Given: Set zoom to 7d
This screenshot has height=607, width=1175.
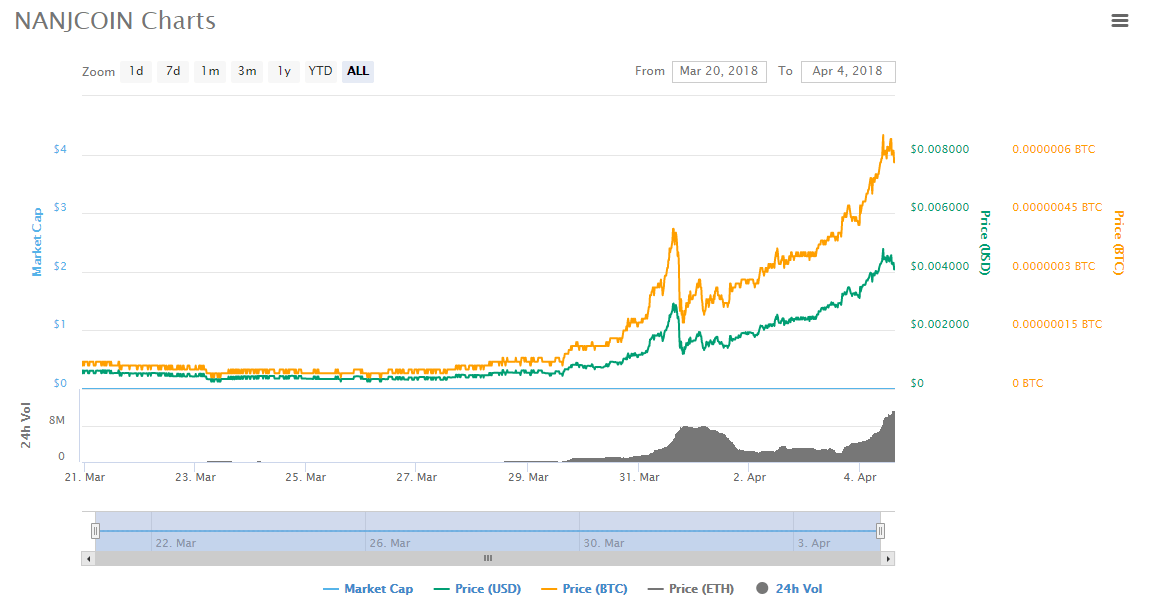Looking at the screenshot, I should click(173, 71).
